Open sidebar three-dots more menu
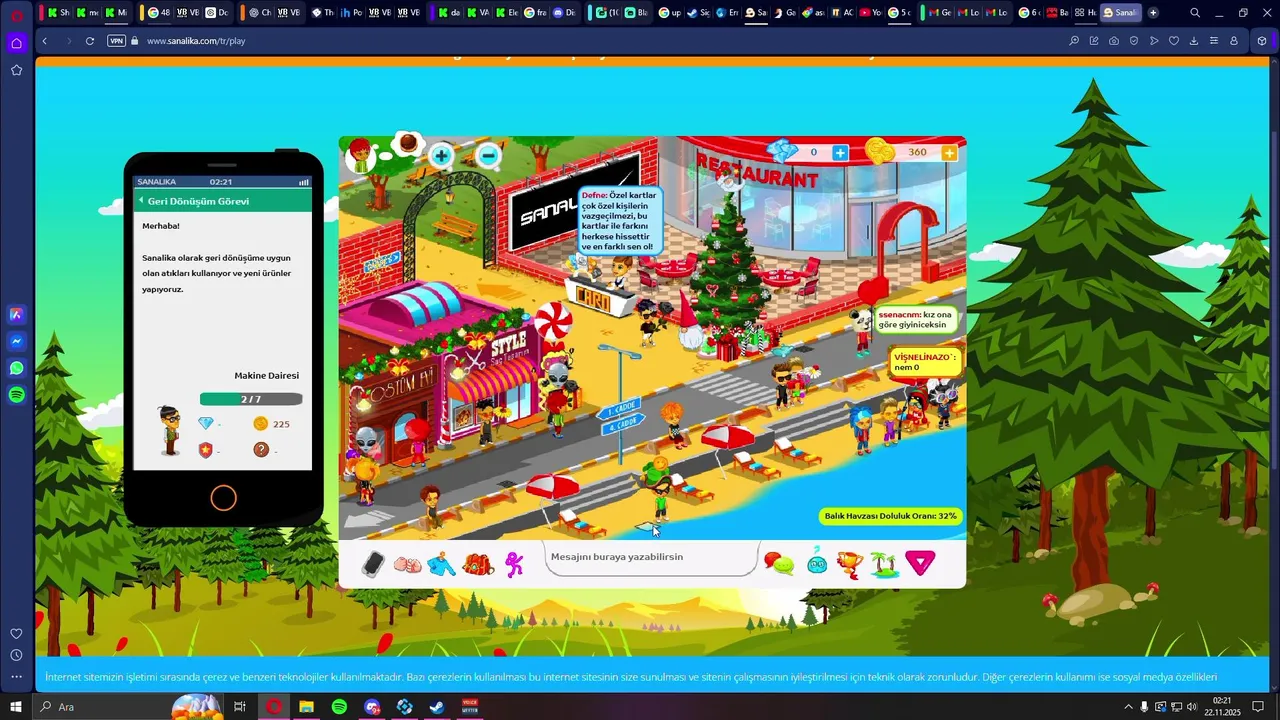This screenshot has height=720, width=1280. point(16,677)
